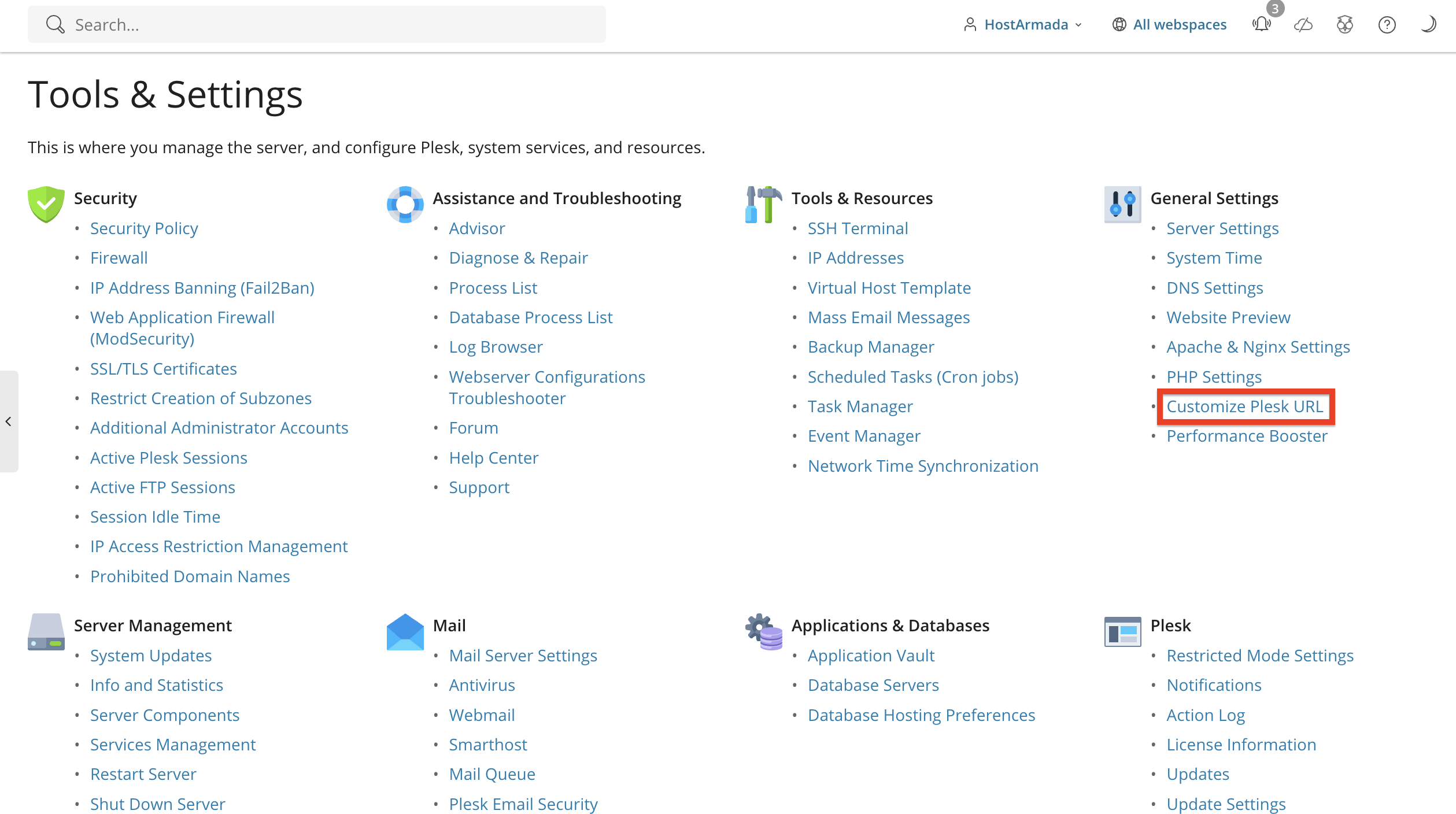Click the Security shield icon
Image resolution: width=1456 pixels, height=814 pixels.
tap(46, 204)
